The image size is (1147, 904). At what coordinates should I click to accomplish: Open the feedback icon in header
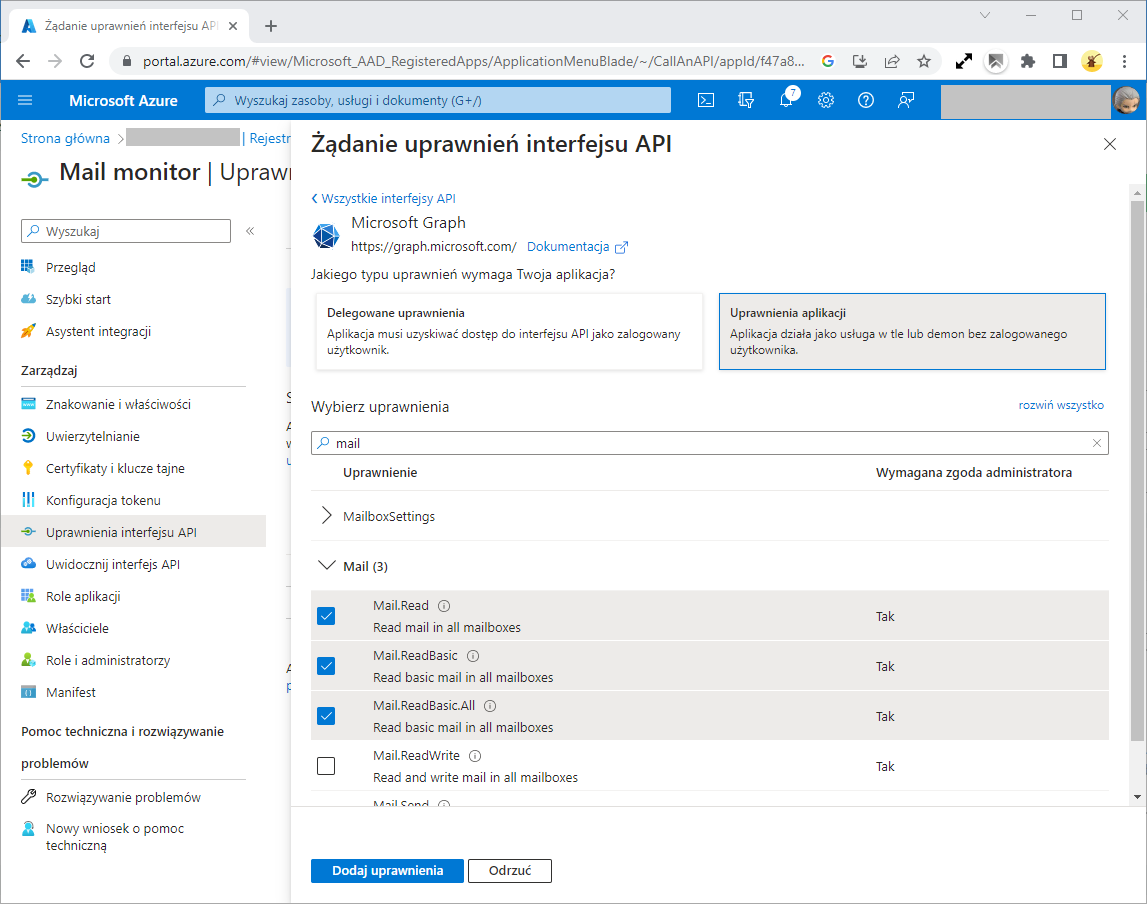pyautogui.click(x=906, y=100)
